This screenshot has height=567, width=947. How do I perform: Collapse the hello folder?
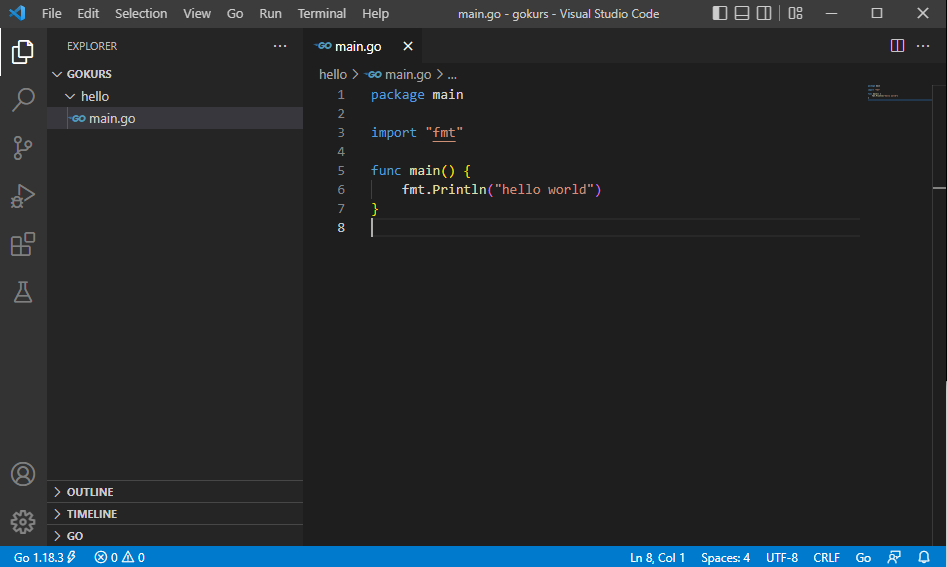coord(175,96)
